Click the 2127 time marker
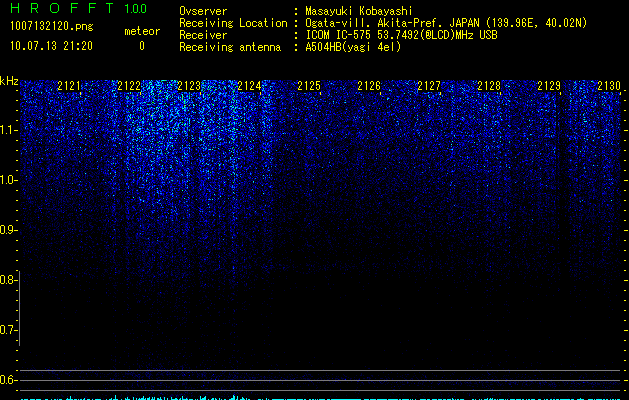629x400 pixels. [x=429, y=86]
